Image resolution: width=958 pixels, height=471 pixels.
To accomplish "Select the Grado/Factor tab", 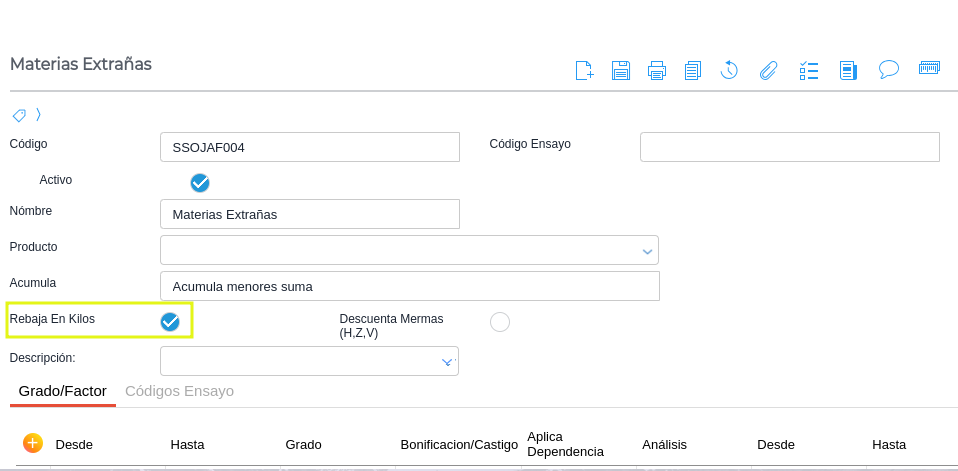I will point(63,391).
